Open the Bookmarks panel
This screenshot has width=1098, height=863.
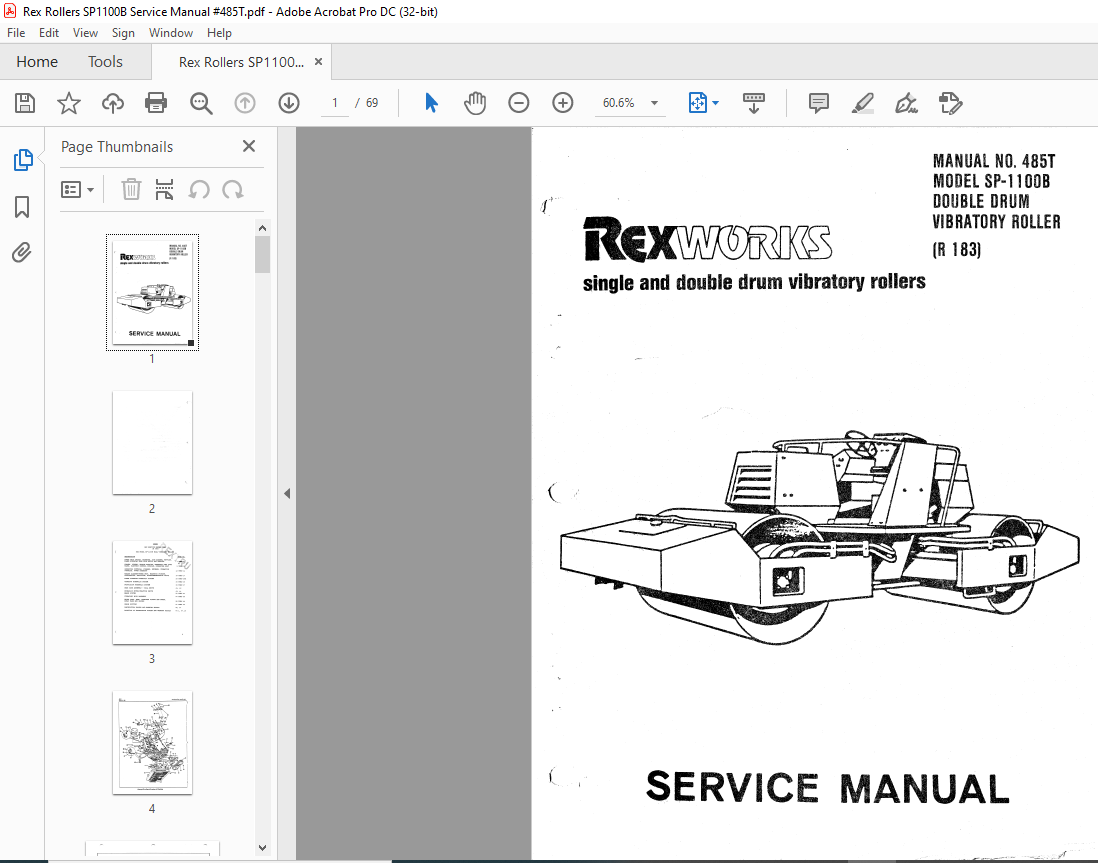[22, 207]
